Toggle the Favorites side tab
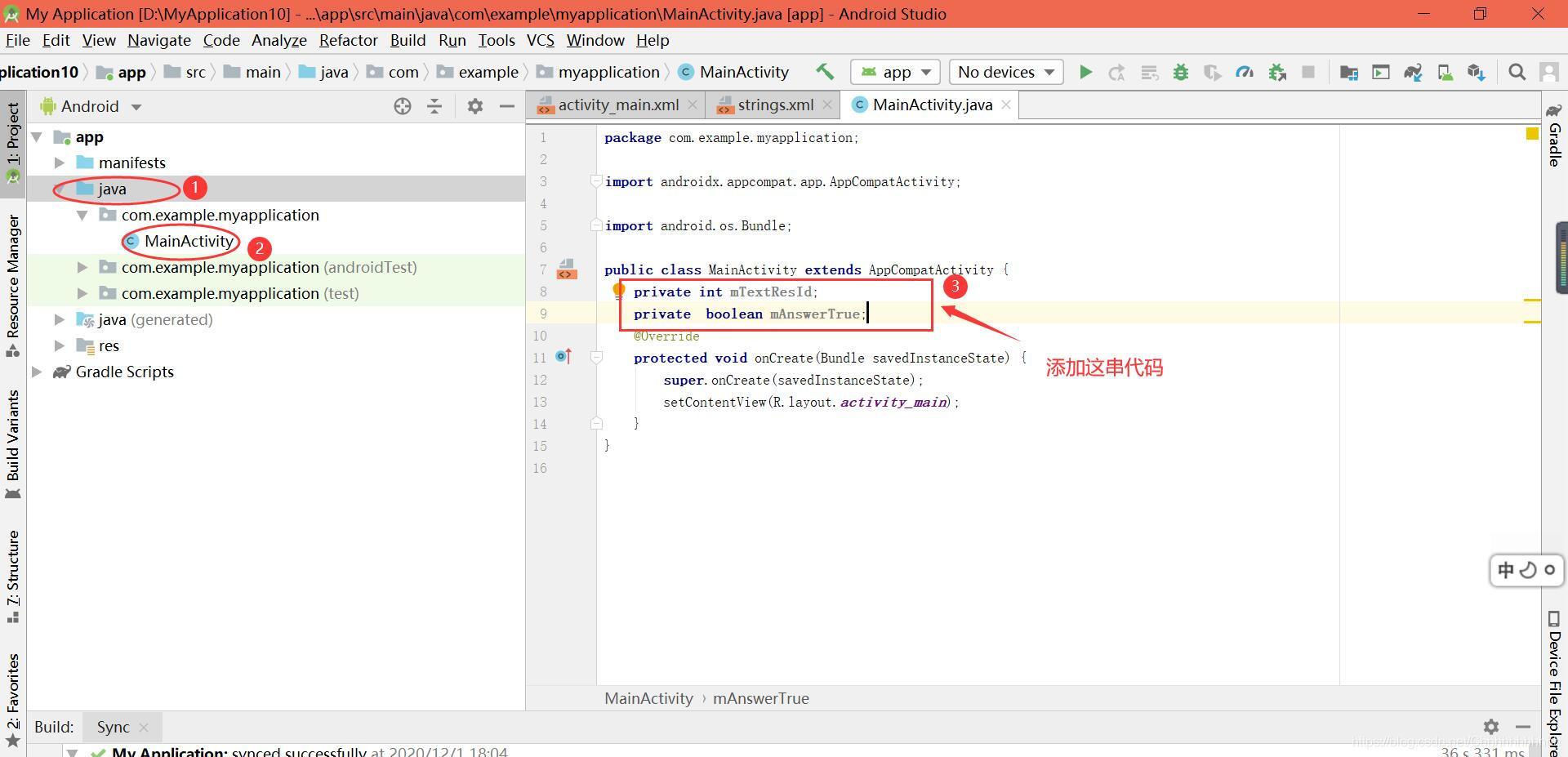The image size is (1568, 757). pyautogui.click(x=13, y=701)
